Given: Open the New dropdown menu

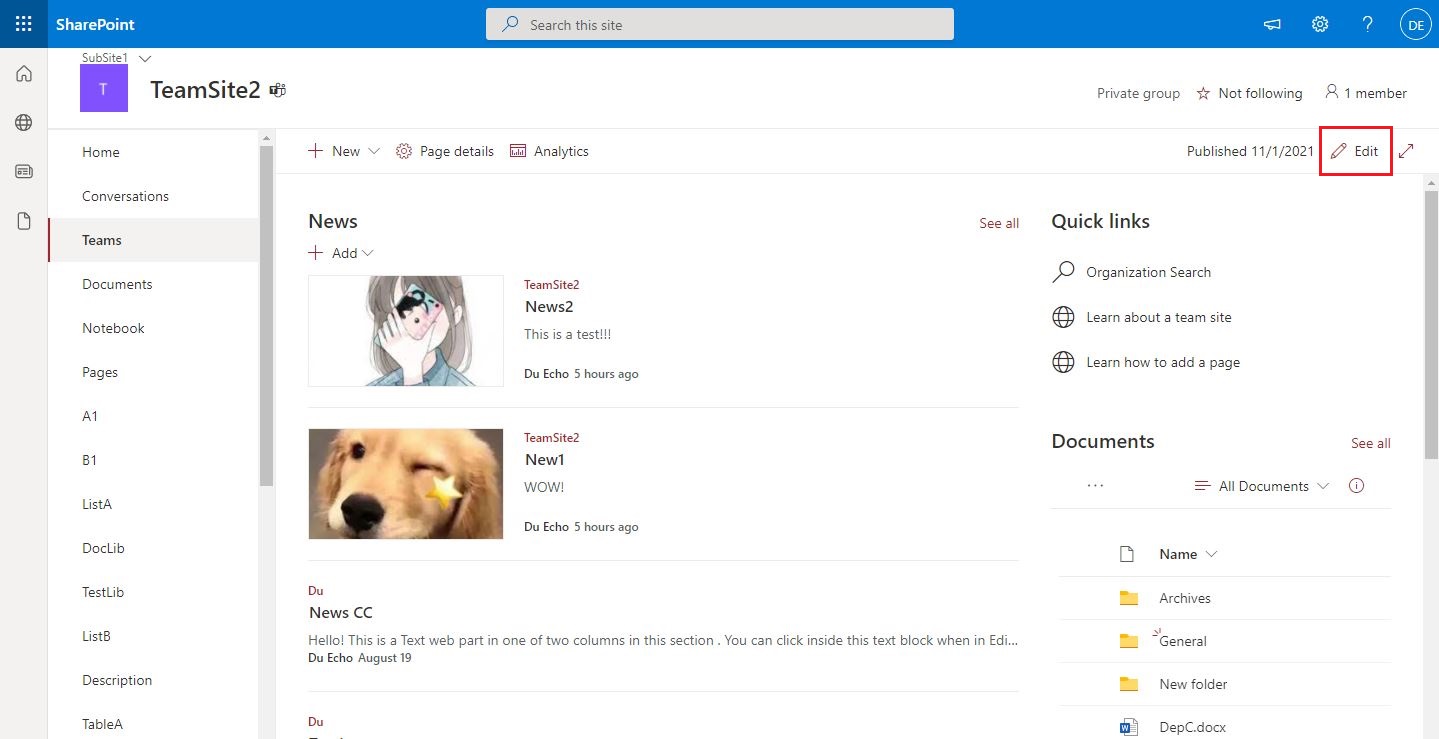Looking at the screenshot, I should pos(344,151).
